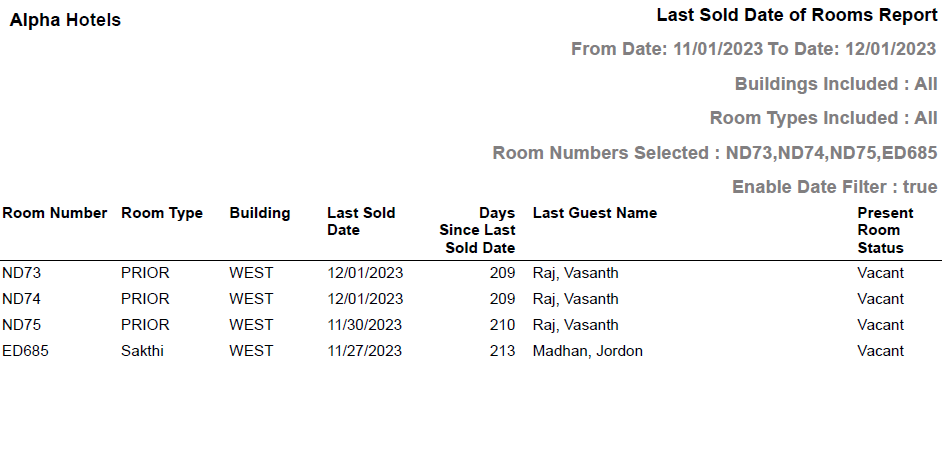Click the Room Number column header
The image size is (942, 464).
[x=54, y=213]
